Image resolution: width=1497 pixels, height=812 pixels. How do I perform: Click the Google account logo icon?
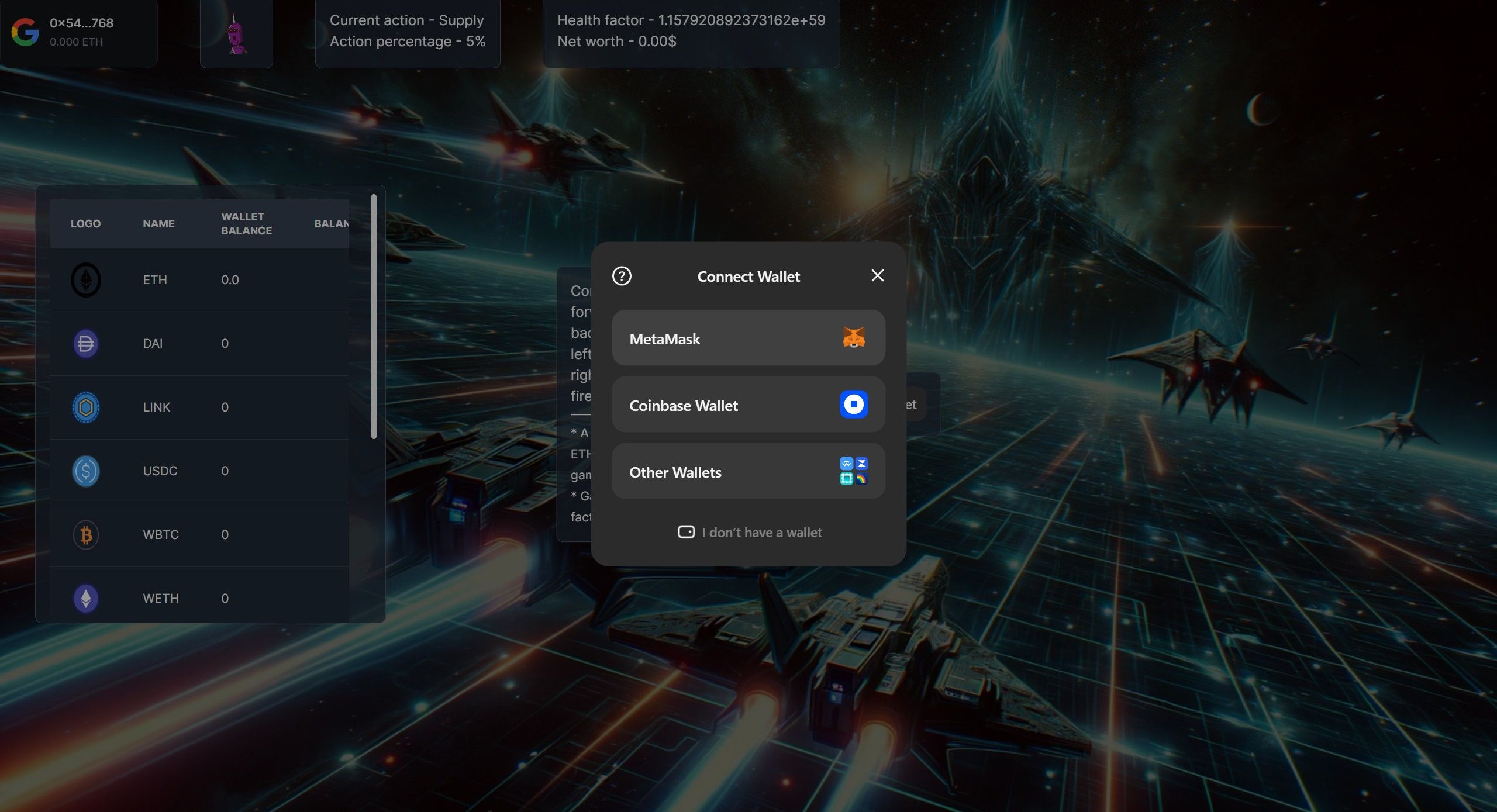click(25, 32)
